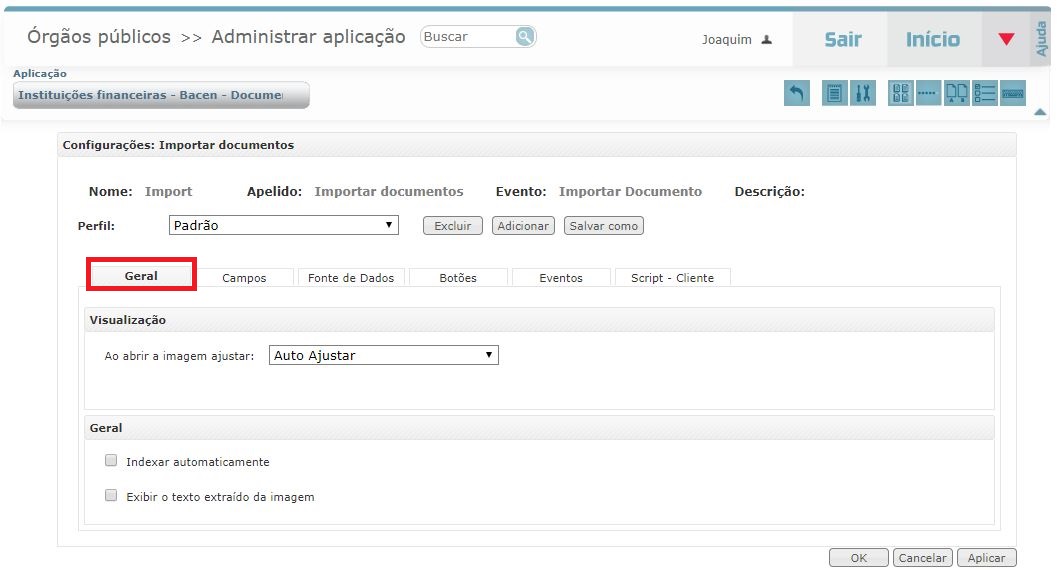Switch to the Campos tab
This screenshot has height=576, width=1057.
[244, 278]
